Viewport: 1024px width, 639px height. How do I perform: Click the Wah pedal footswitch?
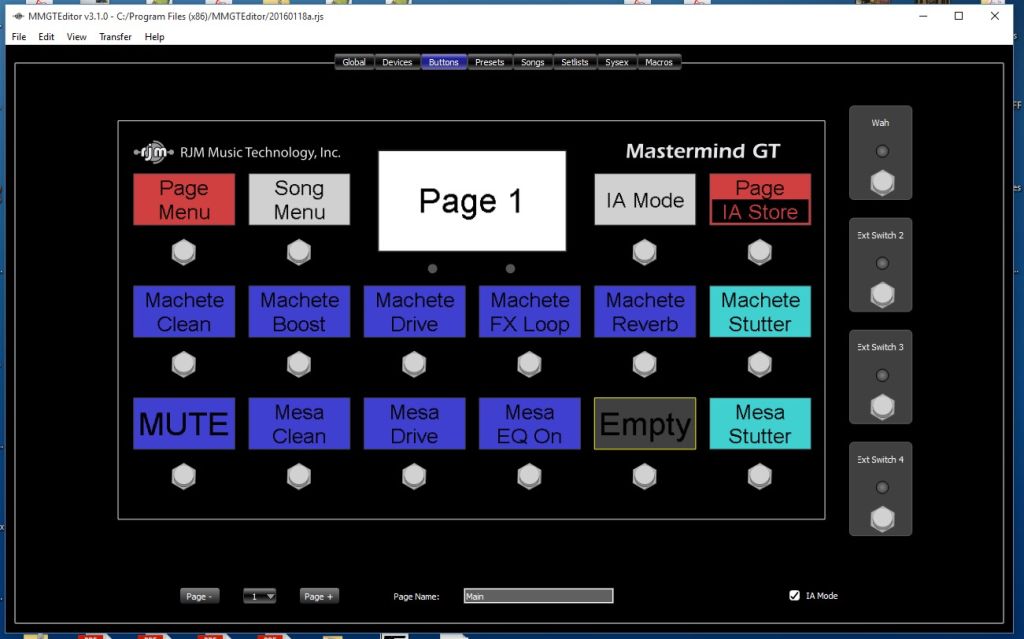click(x=882, y=183)
